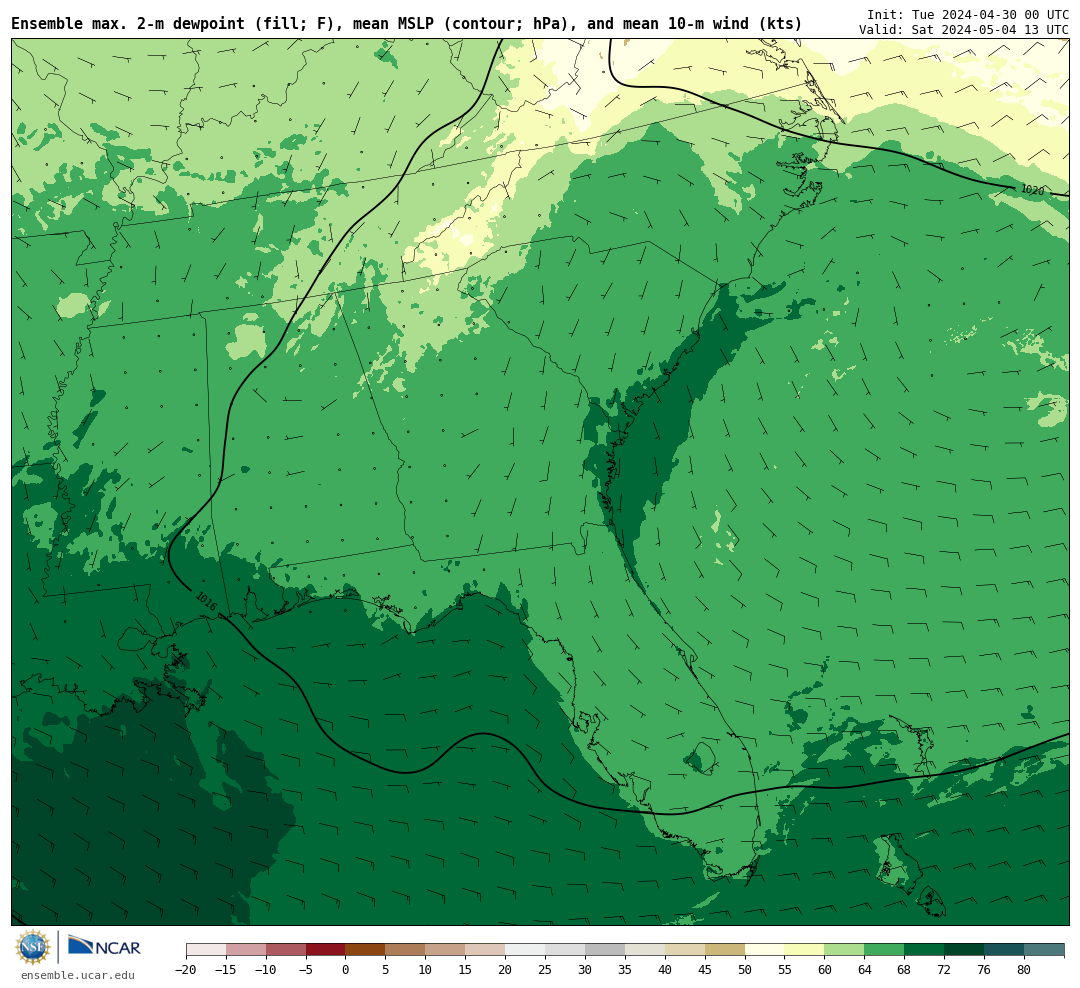1080x988 pixels.
Task: Click the NCAR logo
Action: [104, 947]
